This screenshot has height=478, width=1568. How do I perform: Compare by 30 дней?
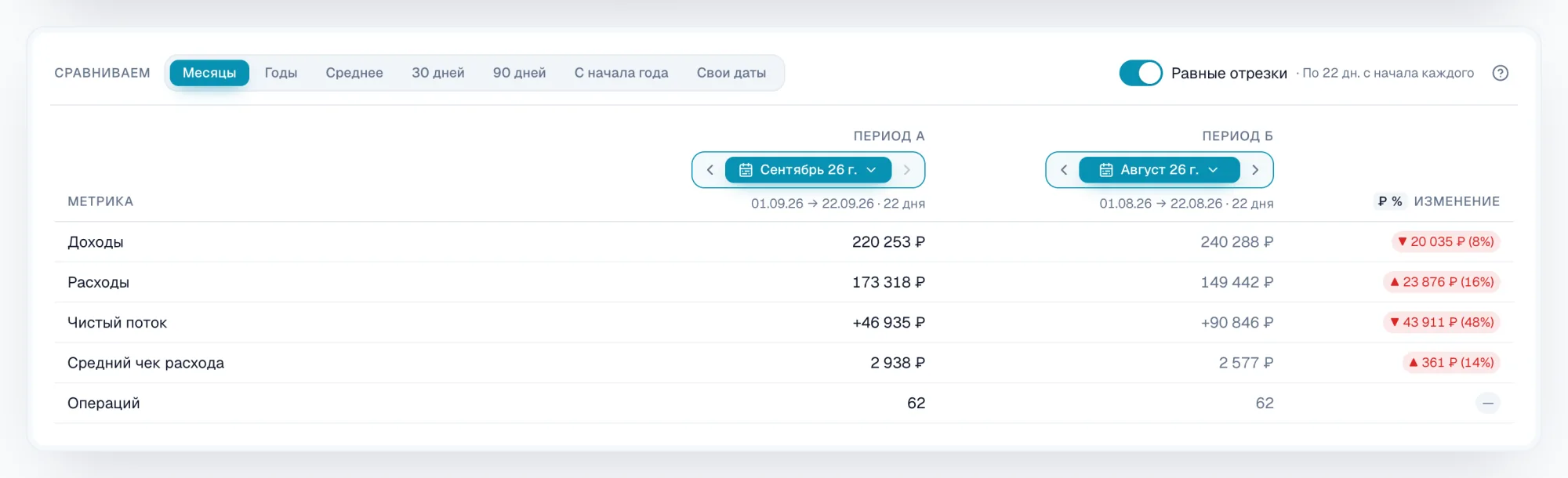(x=438, y=73)
